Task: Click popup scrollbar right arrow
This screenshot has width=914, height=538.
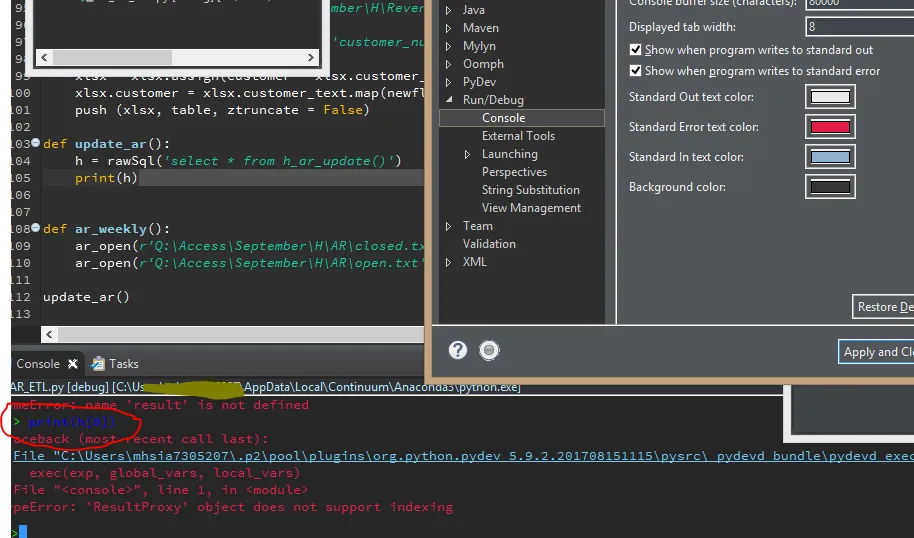Action: (310, 57)
